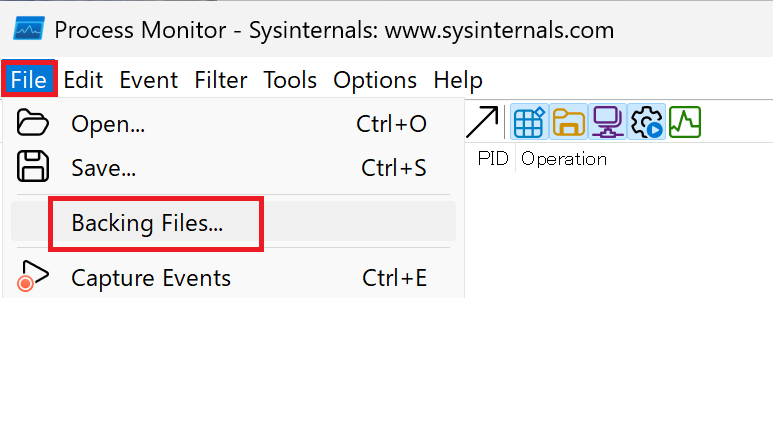Click the Operation column header
Viewport: 773px width, 421px height.
[x=563, y=159]
